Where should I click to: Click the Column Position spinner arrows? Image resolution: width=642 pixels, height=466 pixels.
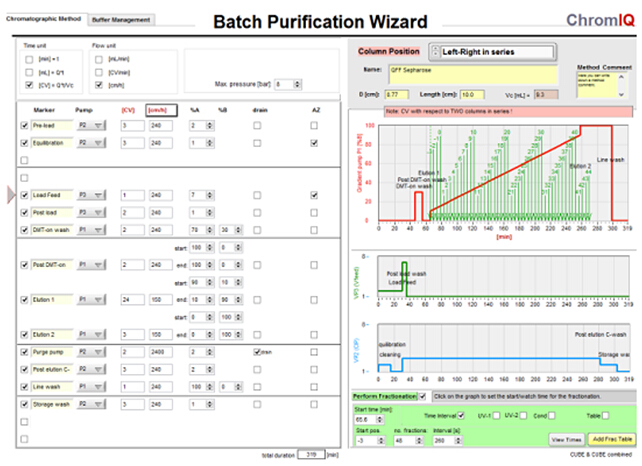point(436,52)
